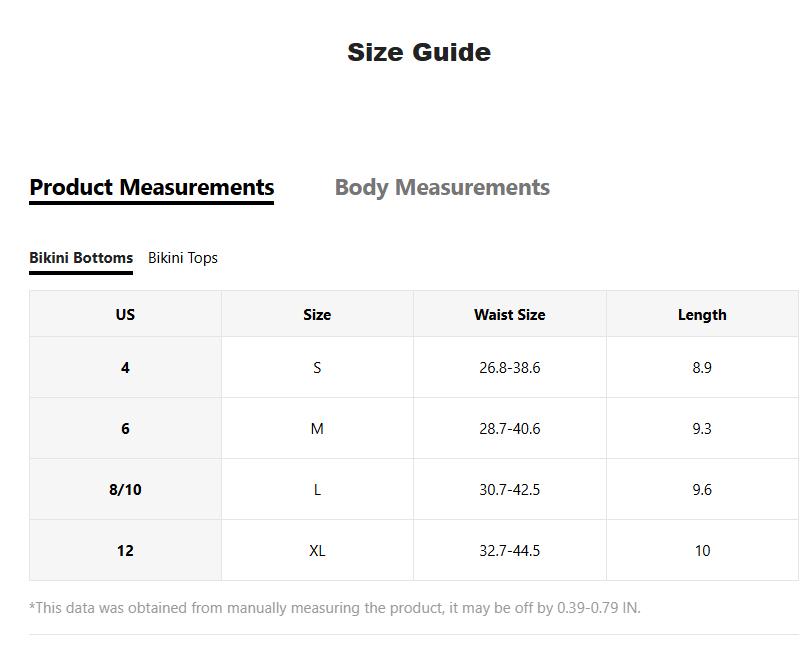
Task: Click the Waist Size column header
Action: point(509,314)
